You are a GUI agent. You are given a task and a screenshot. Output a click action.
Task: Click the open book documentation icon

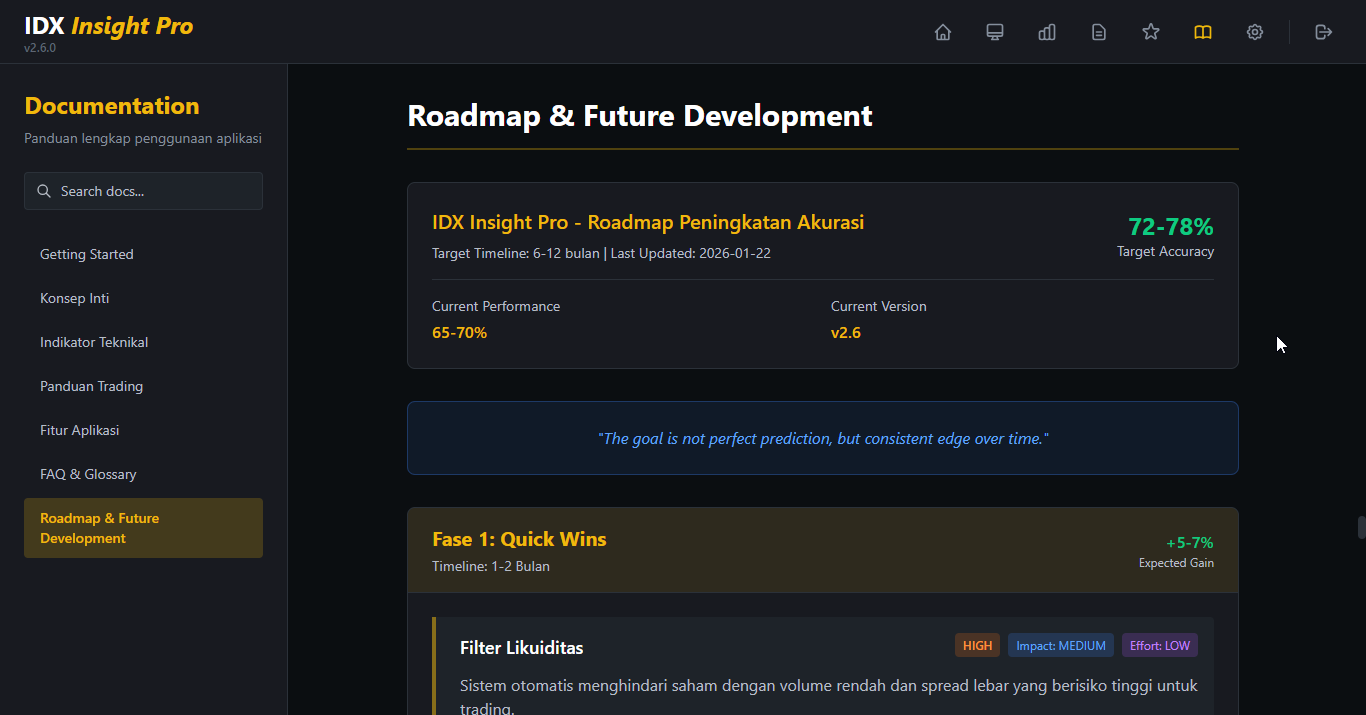(1203, 32)
